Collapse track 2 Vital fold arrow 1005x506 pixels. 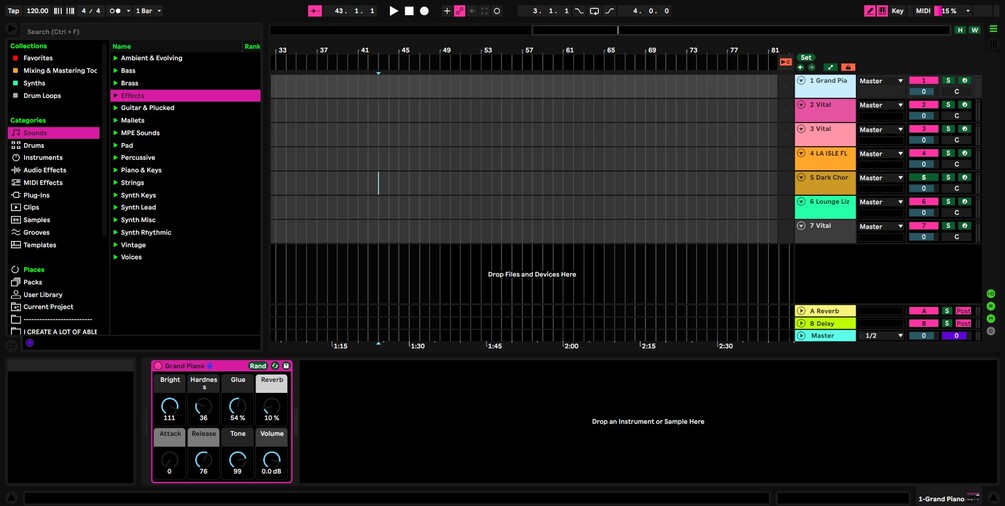tap(801, 105)
